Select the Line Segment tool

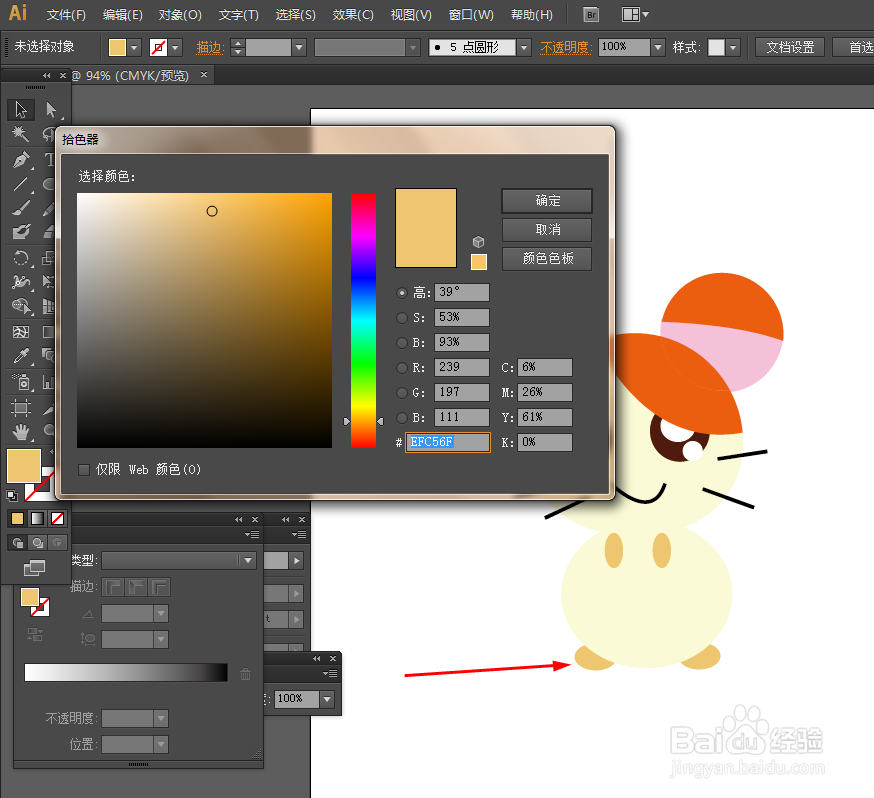coord(21,184)
